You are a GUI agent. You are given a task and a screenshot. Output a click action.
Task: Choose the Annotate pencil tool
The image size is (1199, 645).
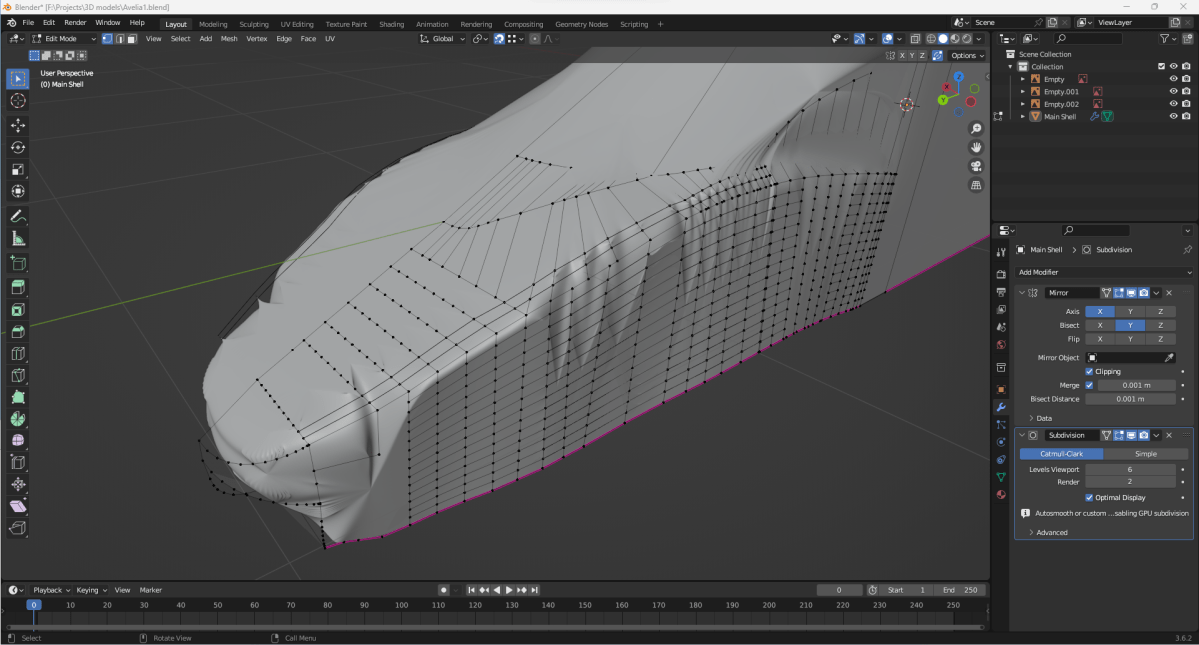pyautogui.click(x=18, y=216)
